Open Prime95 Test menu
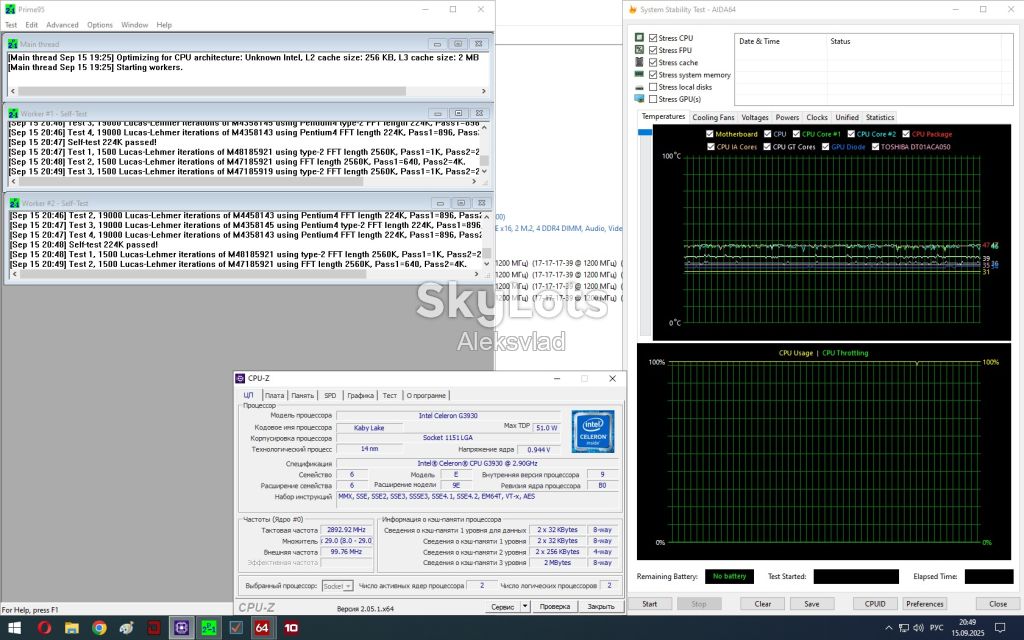This screenshot has width=1024, height=640. 11,25
